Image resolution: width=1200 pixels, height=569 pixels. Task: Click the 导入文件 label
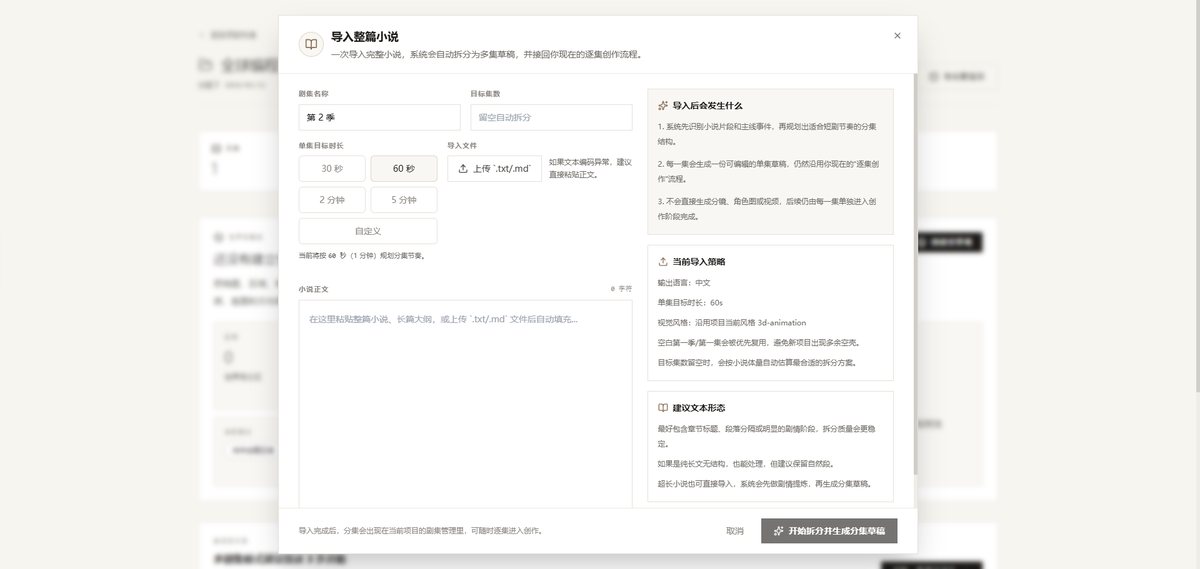point(462,145)
